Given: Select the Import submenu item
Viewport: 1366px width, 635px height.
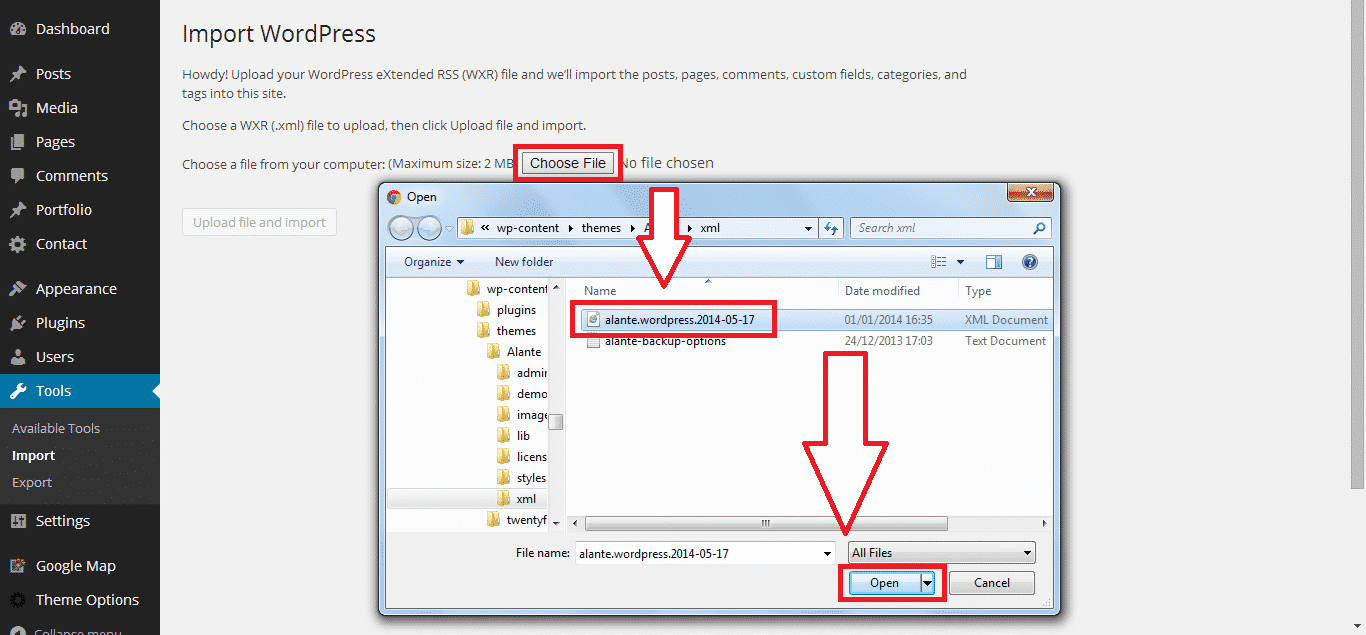Looking at the screenshot, I should click(33, 455).
